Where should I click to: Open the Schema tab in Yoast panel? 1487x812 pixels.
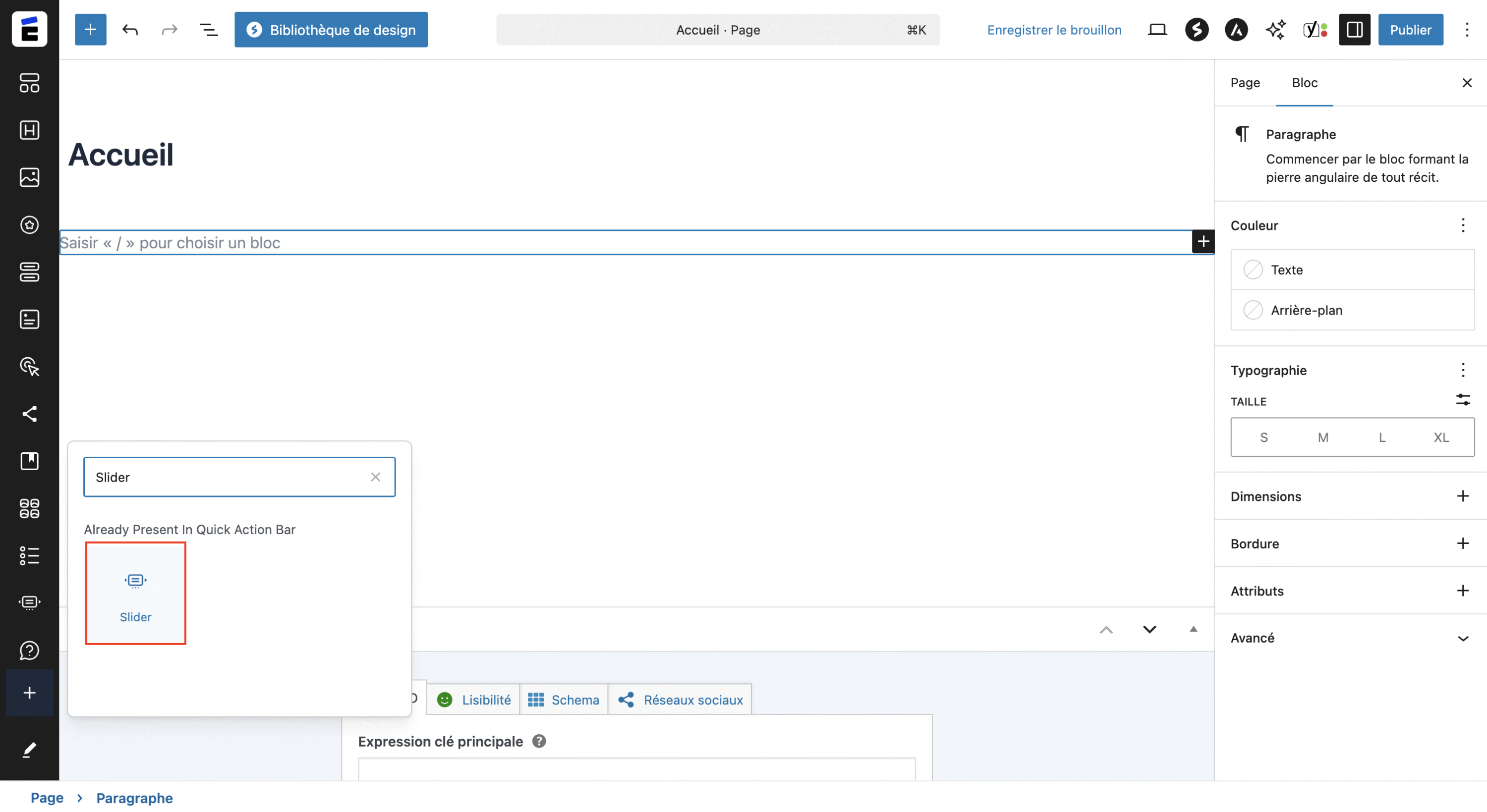coord(564,699)
